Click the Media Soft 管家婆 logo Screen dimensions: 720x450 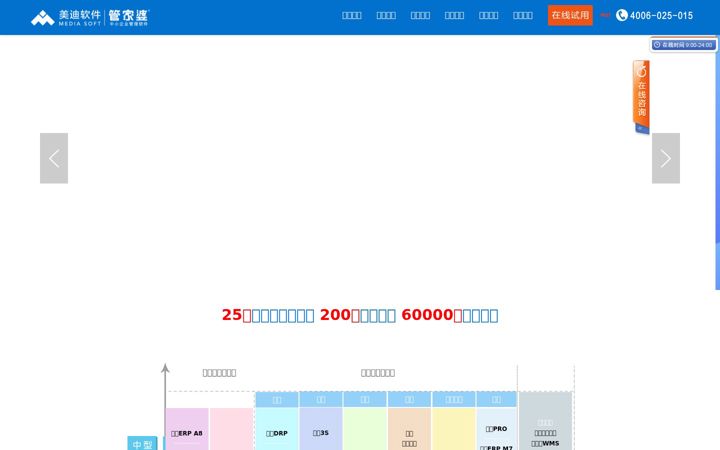pos(90,17)
